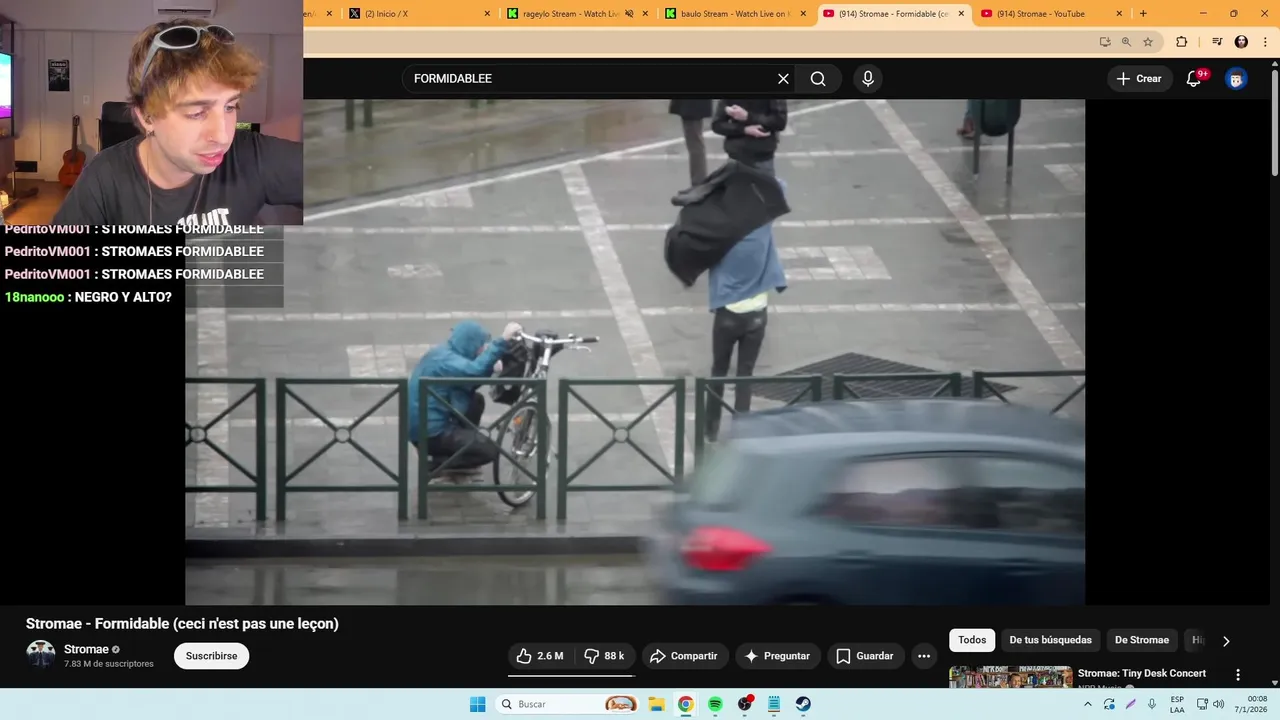Show hidden system tray icons

[1088, 704]
